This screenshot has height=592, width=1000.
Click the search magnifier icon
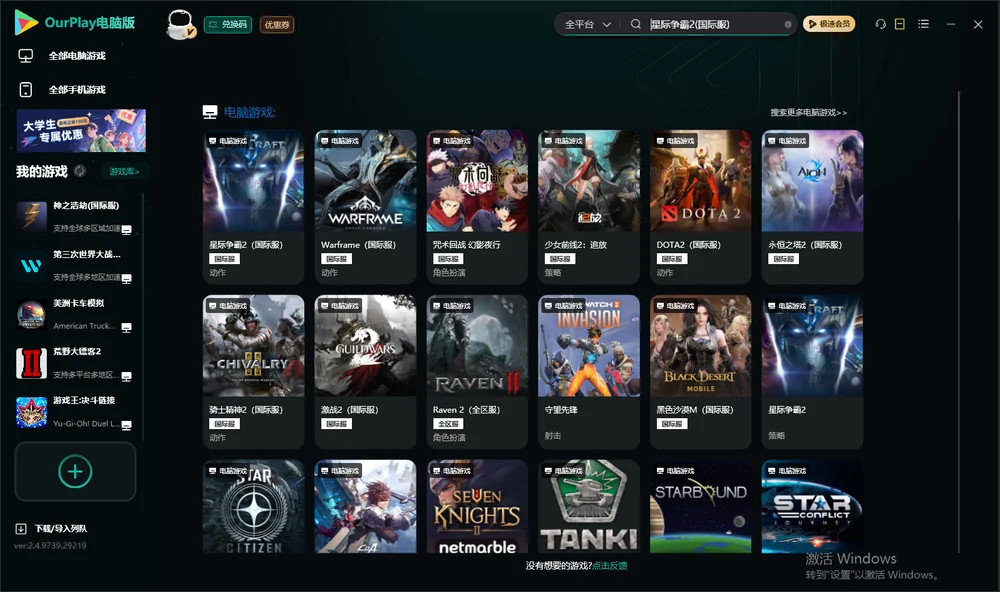point(635,24)
